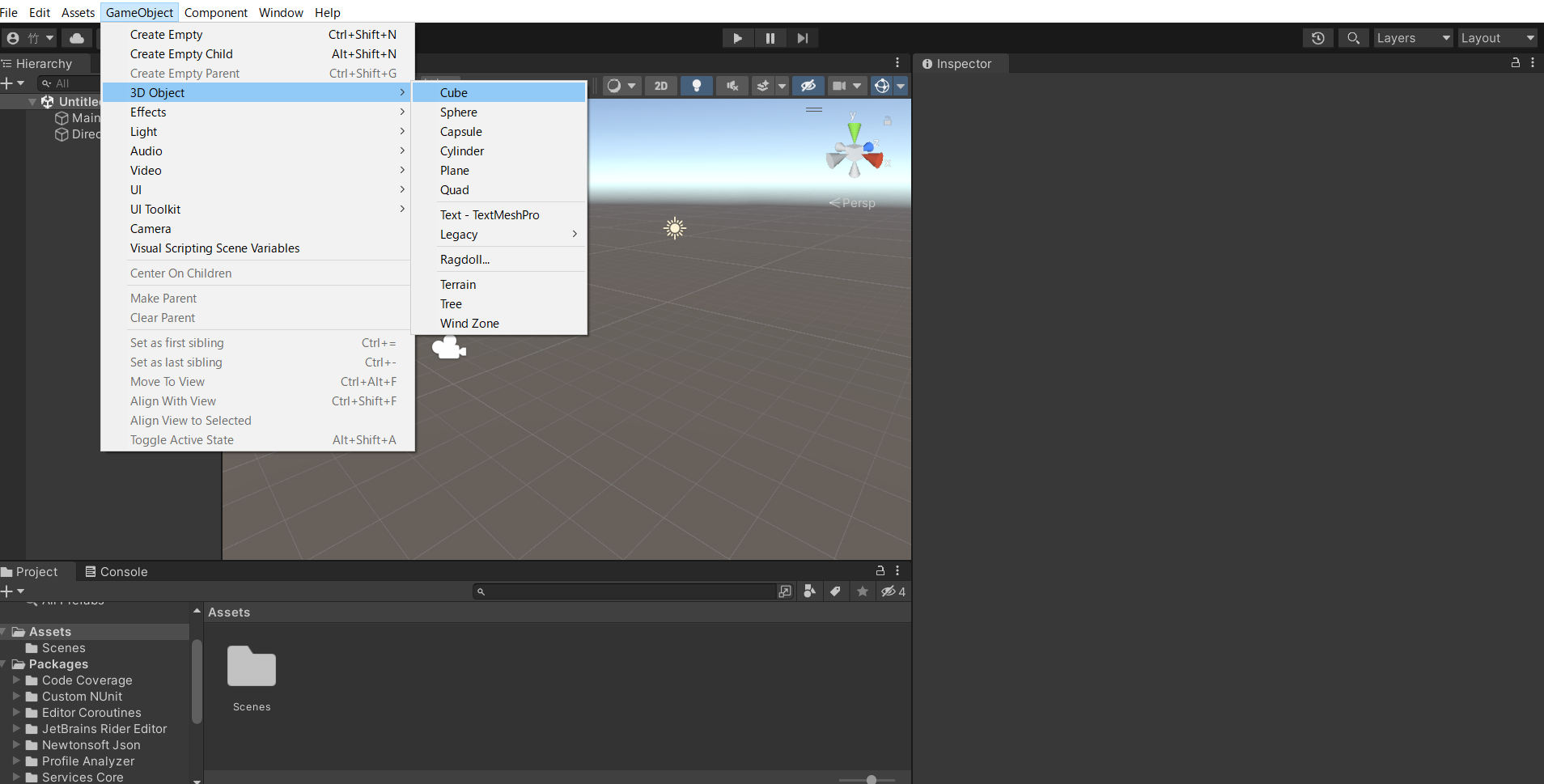
Task: Click the Directional Light cube icon in Hierarchy
Action: coord(62,134)
